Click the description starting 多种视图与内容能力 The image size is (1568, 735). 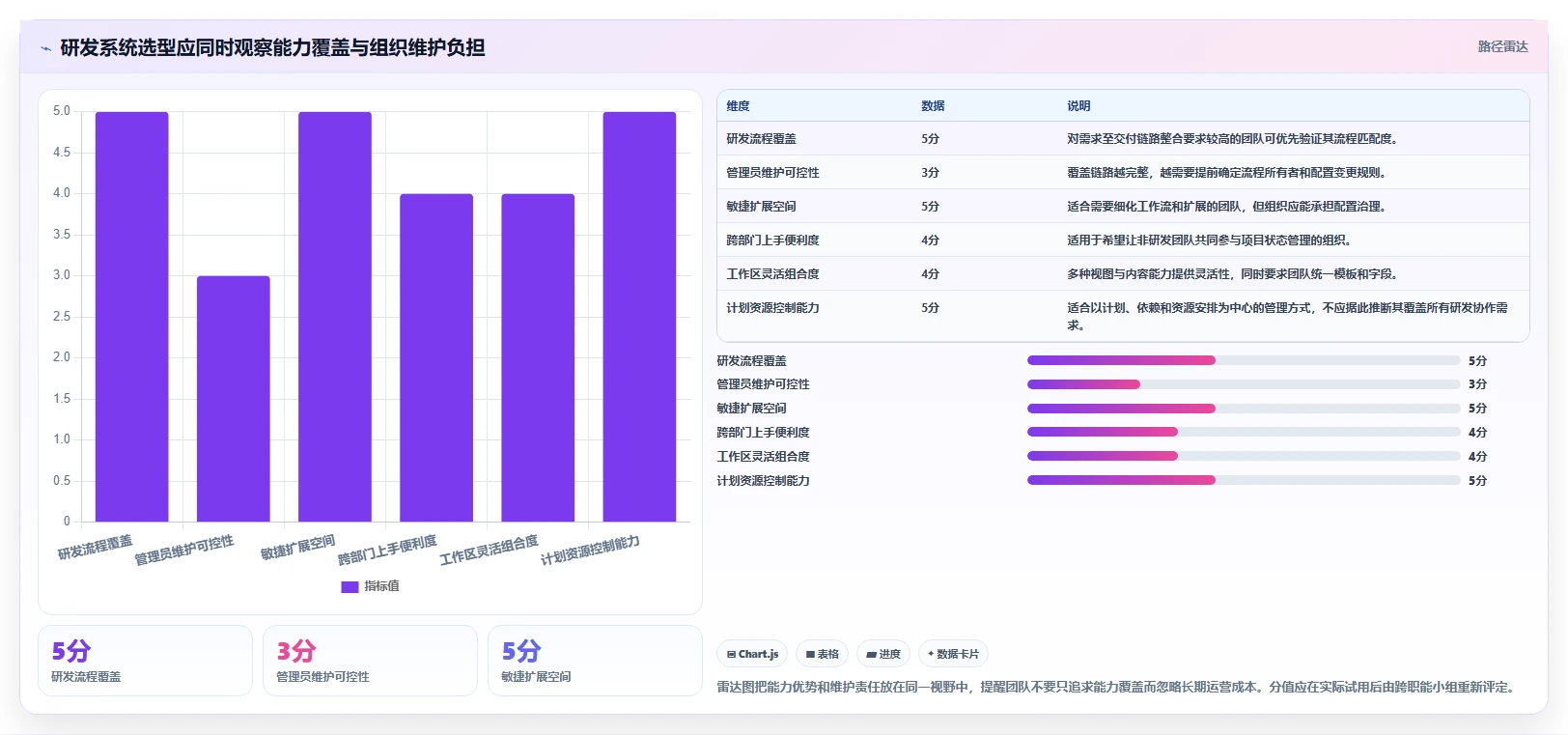point(1232,274)
